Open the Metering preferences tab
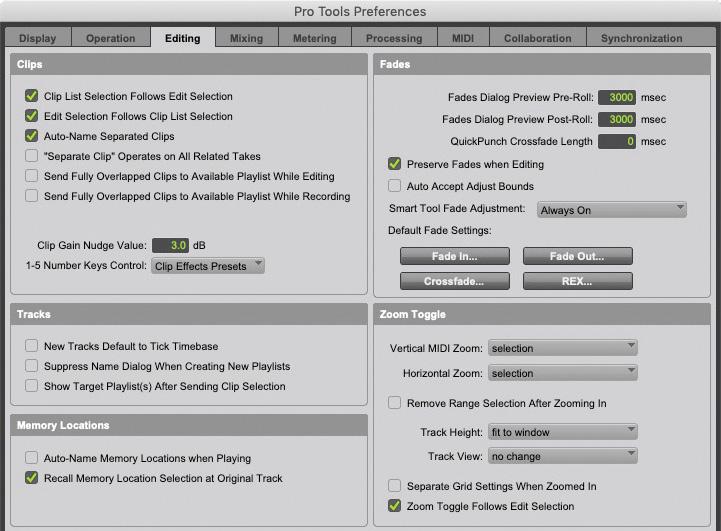The width and height of the screenshot is (721, 531). tap(315, 38)
